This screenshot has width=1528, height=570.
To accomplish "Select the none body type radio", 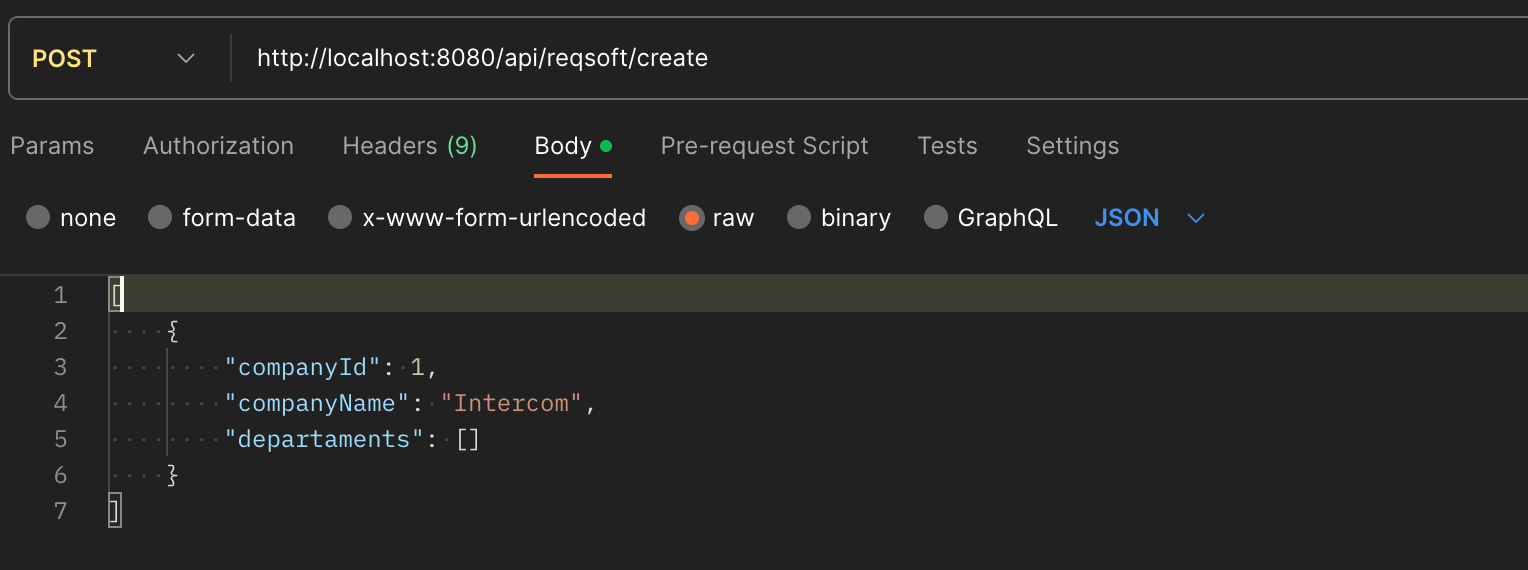I will tap(38, 218).
